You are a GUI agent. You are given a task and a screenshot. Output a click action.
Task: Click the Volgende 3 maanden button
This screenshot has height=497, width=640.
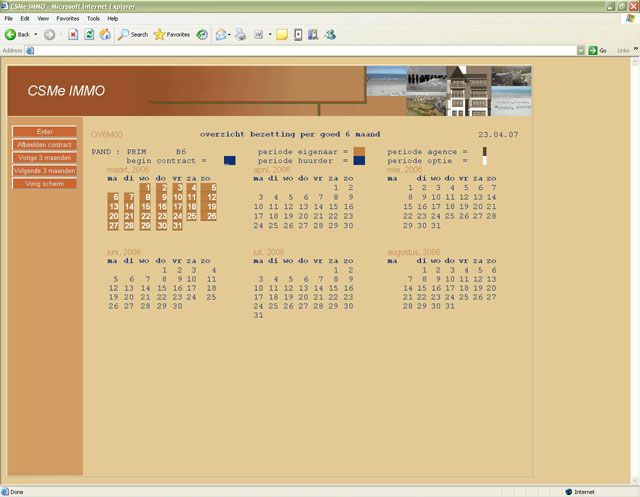(x=44, y=171)
